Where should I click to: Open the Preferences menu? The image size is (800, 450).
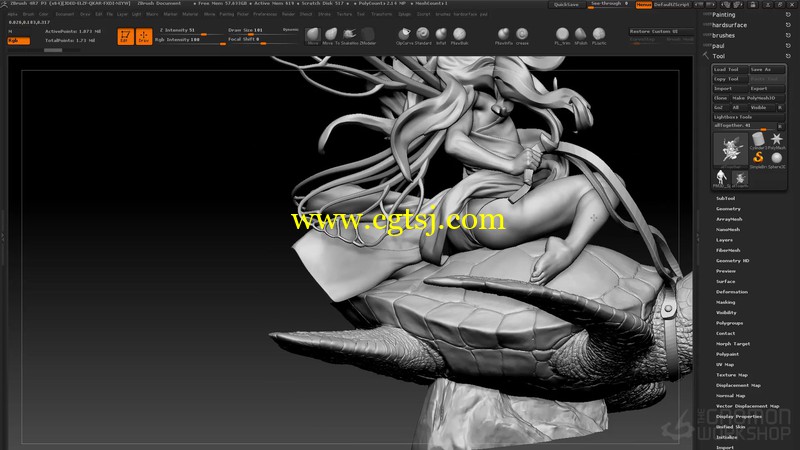tap(265, 14)
